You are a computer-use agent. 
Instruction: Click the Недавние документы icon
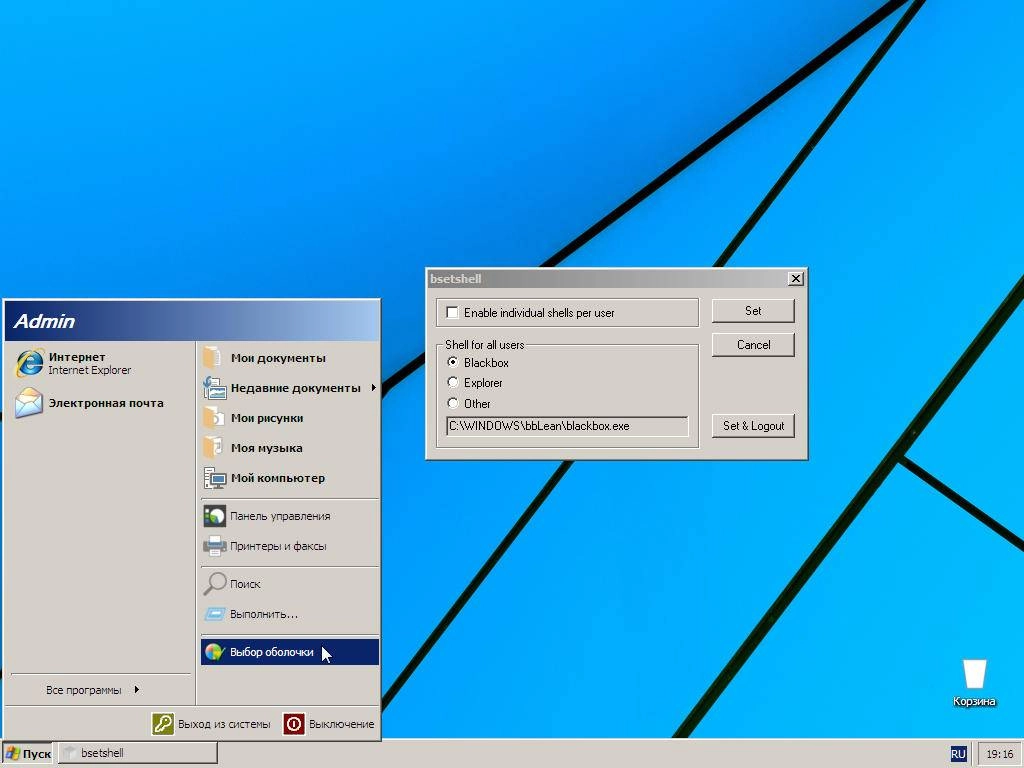[214, 388]
